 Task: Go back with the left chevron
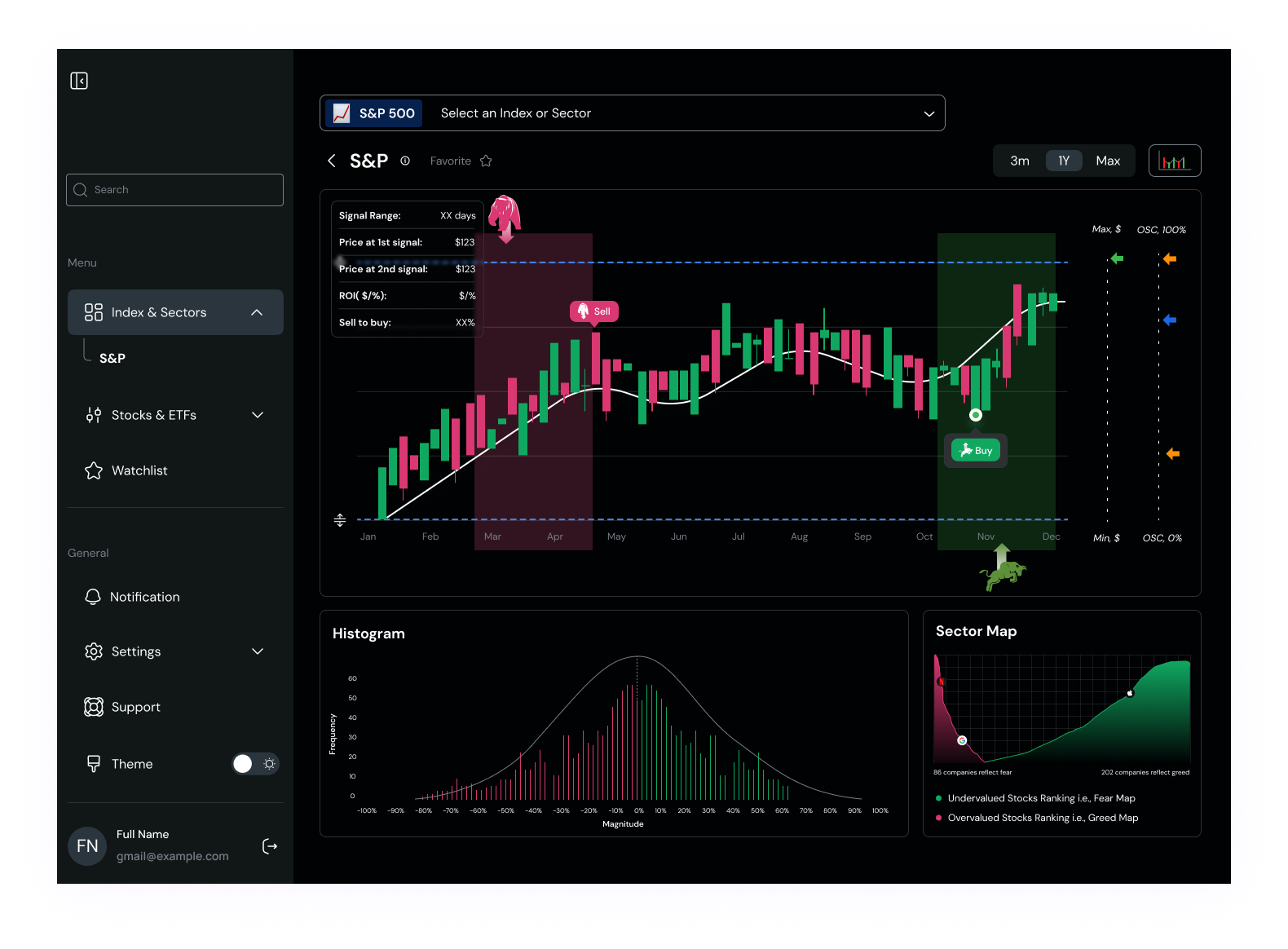(x=332, y=161)
